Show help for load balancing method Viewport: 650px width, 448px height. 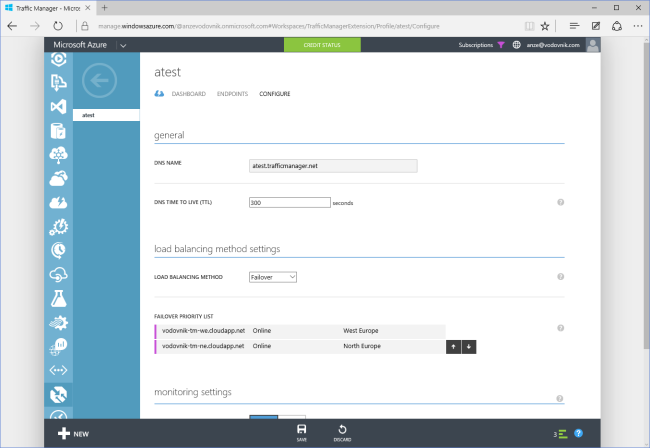pyautogui.click(x=560, y=277)
